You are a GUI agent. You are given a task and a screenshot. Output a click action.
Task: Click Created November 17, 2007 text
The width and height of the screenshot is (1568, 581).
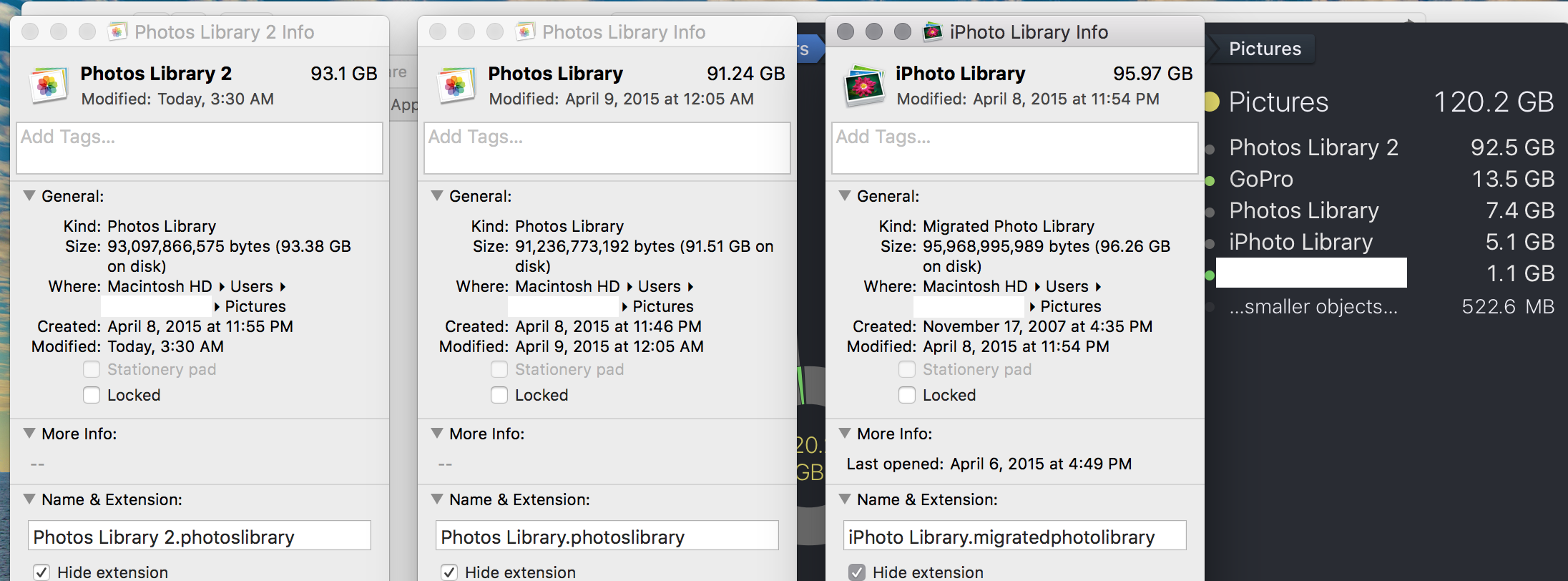point(1003,326)
